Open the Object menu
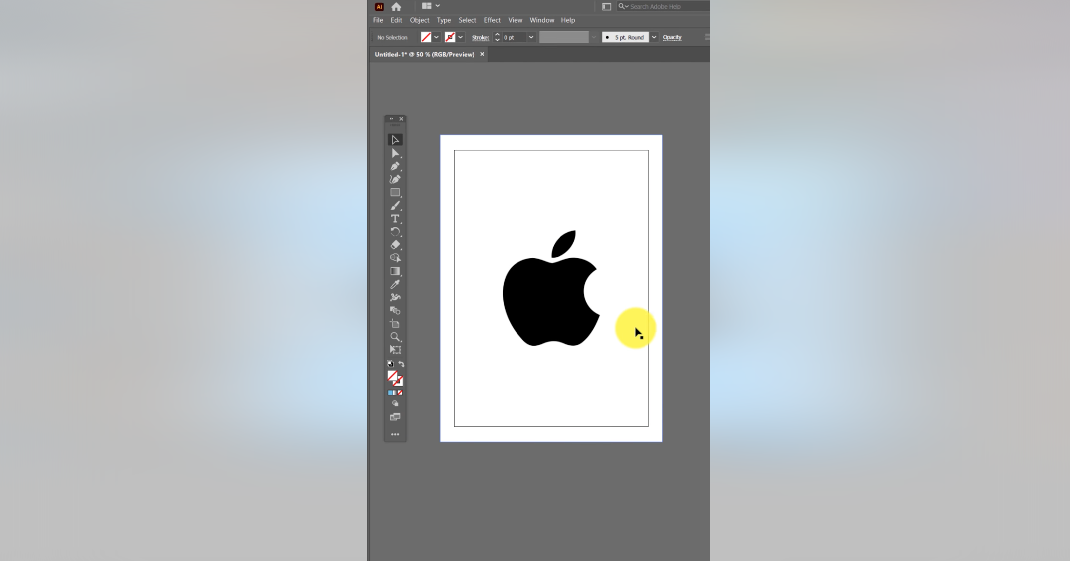This screenshot has width=1070, height=561. 420,20
